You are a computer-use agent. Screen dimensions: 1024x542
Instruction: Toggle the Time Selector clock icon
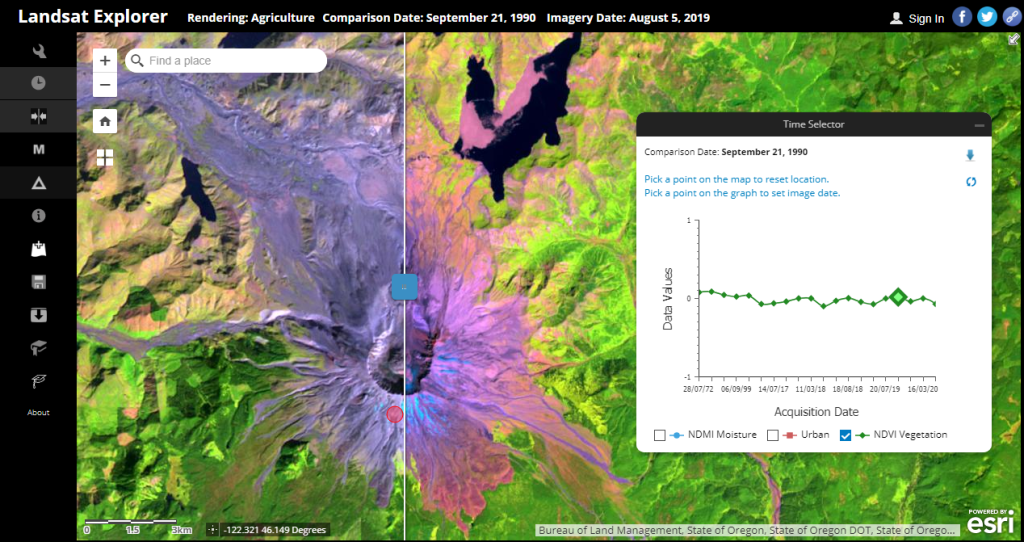(39, 83)
